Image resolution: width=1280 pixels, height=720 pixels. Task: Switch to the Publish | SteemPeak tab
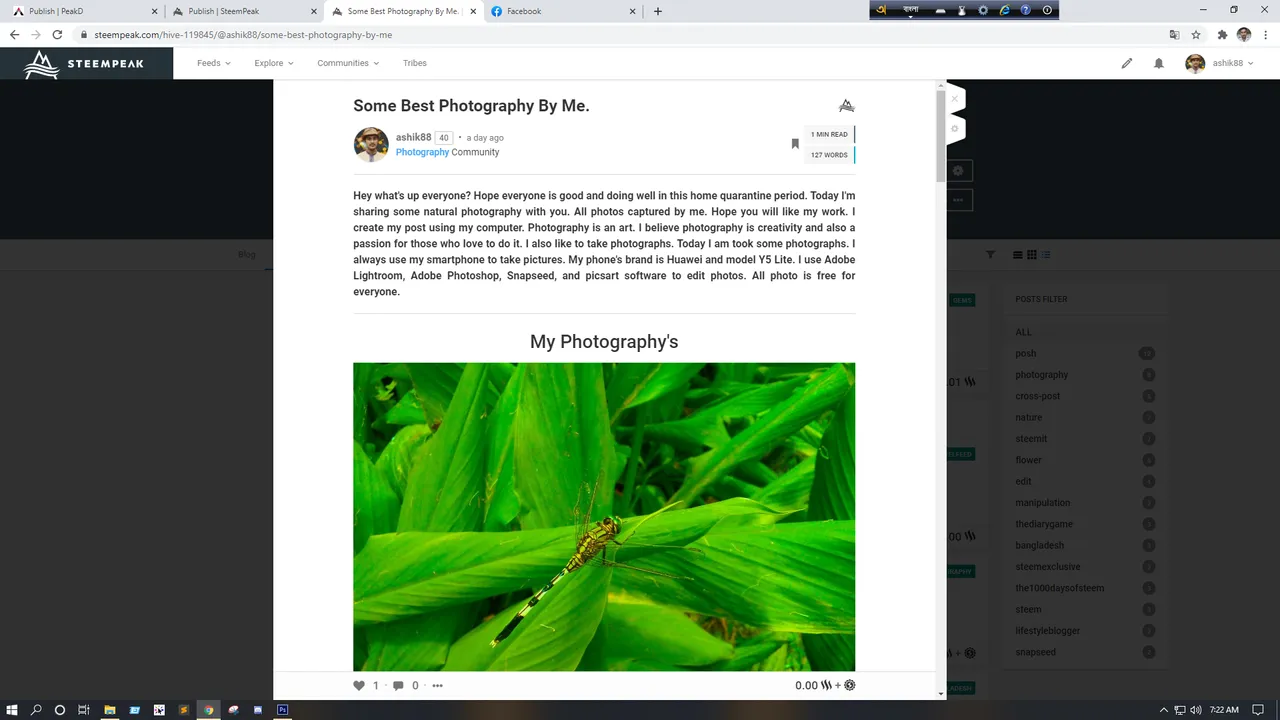(244, 11)
